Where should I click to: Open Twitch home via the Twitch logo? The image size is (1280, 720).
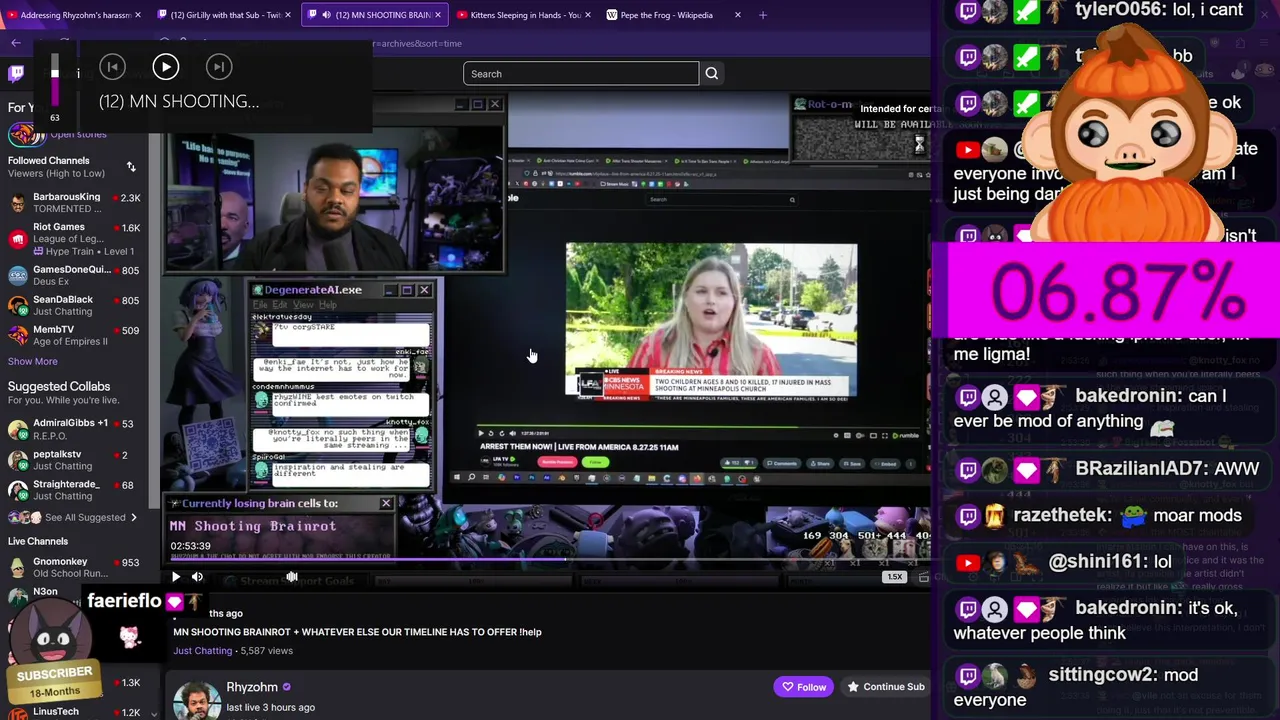(16, 73)
